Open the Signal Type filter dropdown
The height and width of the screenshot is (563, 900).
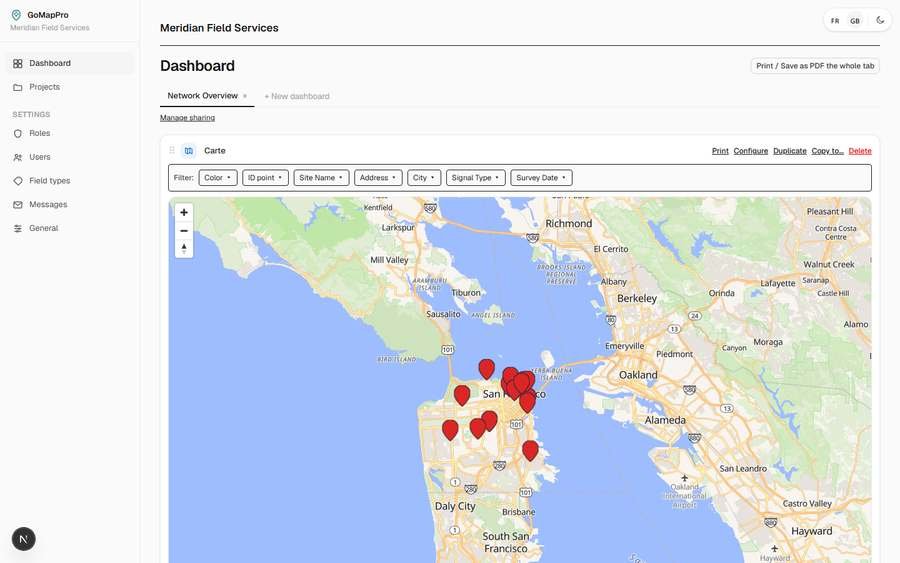click(x=476, y=178)
